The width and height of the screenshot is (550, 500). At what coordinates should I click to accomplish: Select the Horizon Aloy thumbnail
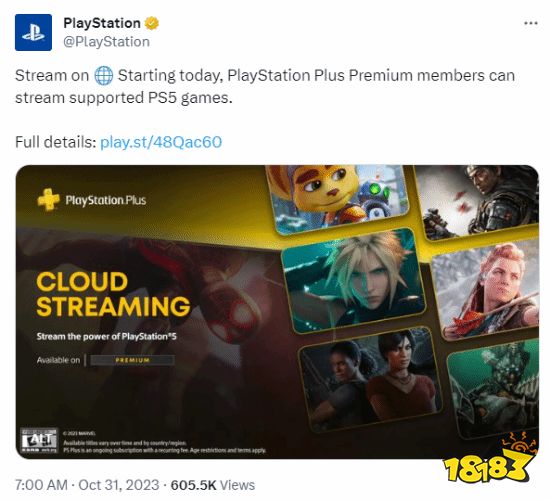[x=486, y=289]
